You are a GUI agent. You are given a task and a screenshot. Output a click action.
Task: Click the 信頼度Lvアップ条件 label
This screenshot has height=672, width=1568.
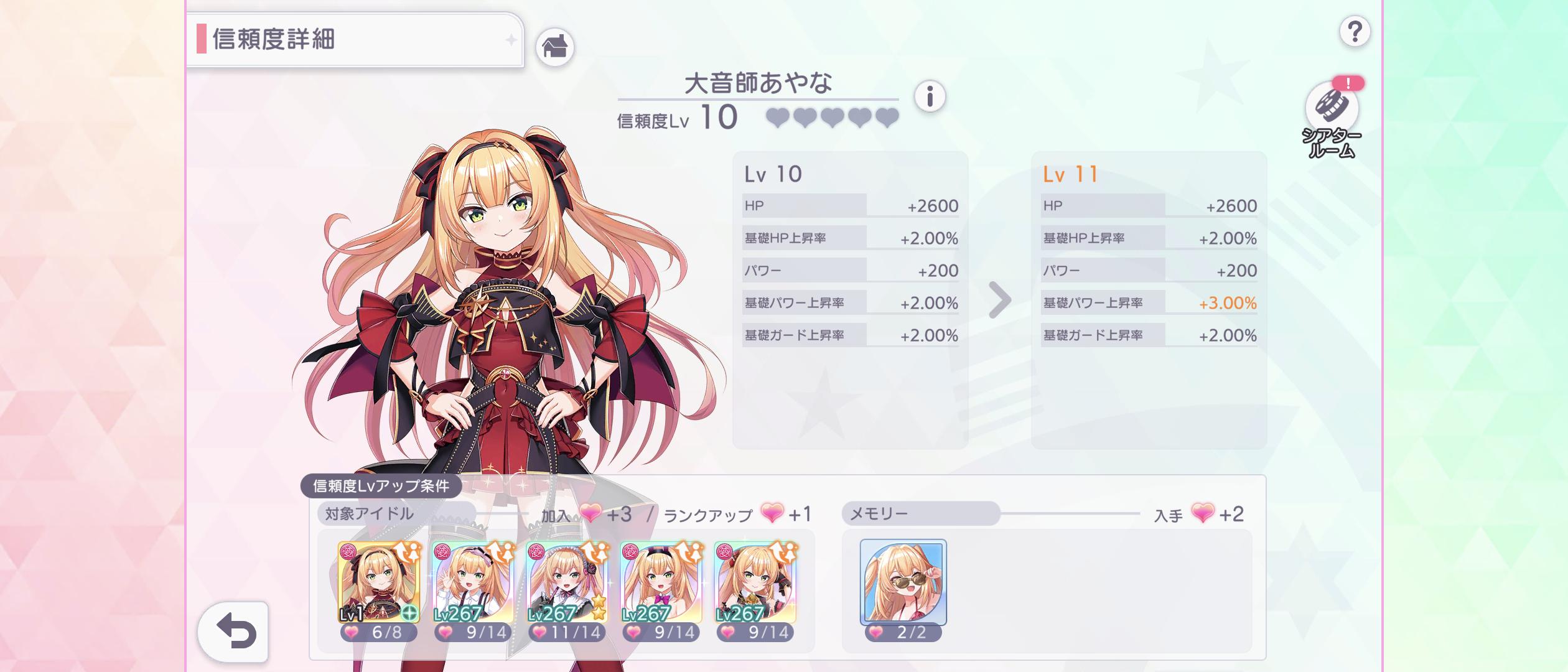[381, 486]
